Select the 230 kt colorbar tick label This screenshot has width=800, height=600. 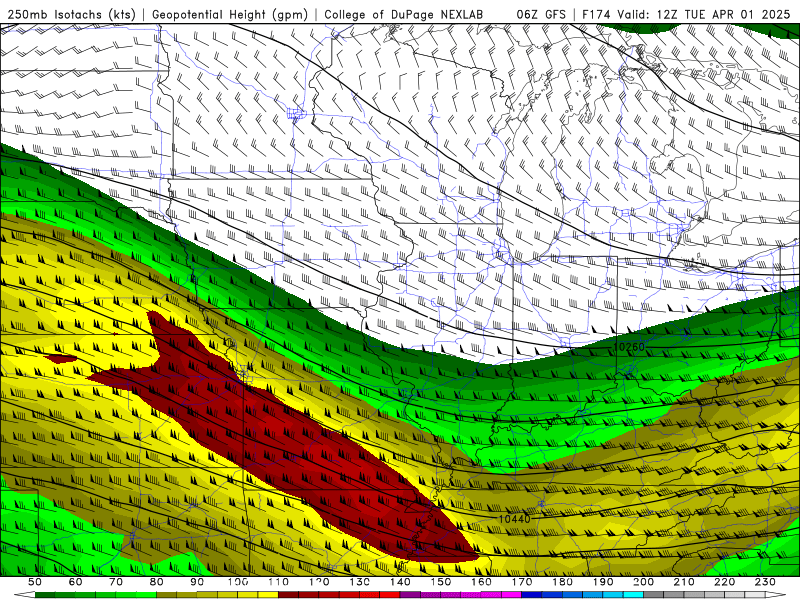pyautogui.click(x=765, y=582)
